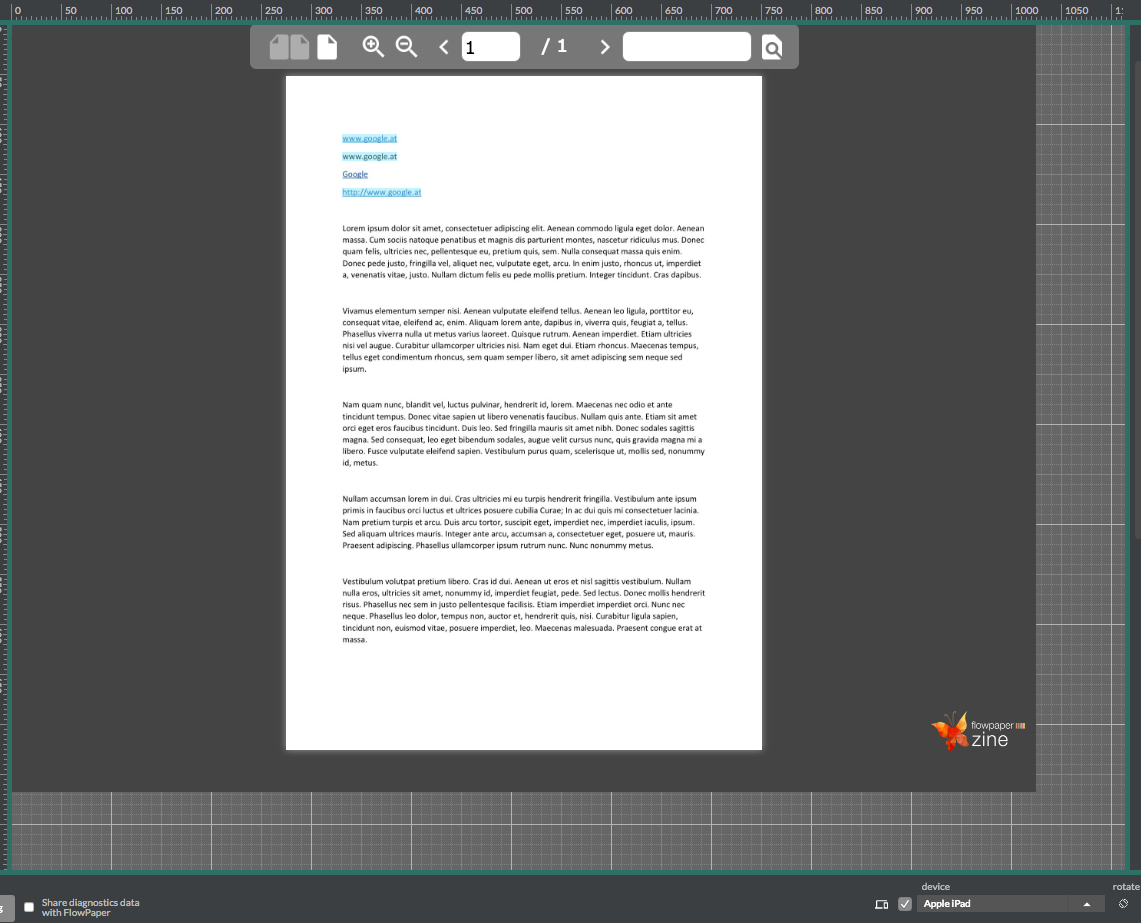Click the rotate device icon
The image size is (1141, 923).
click(x=1124, y=904)
